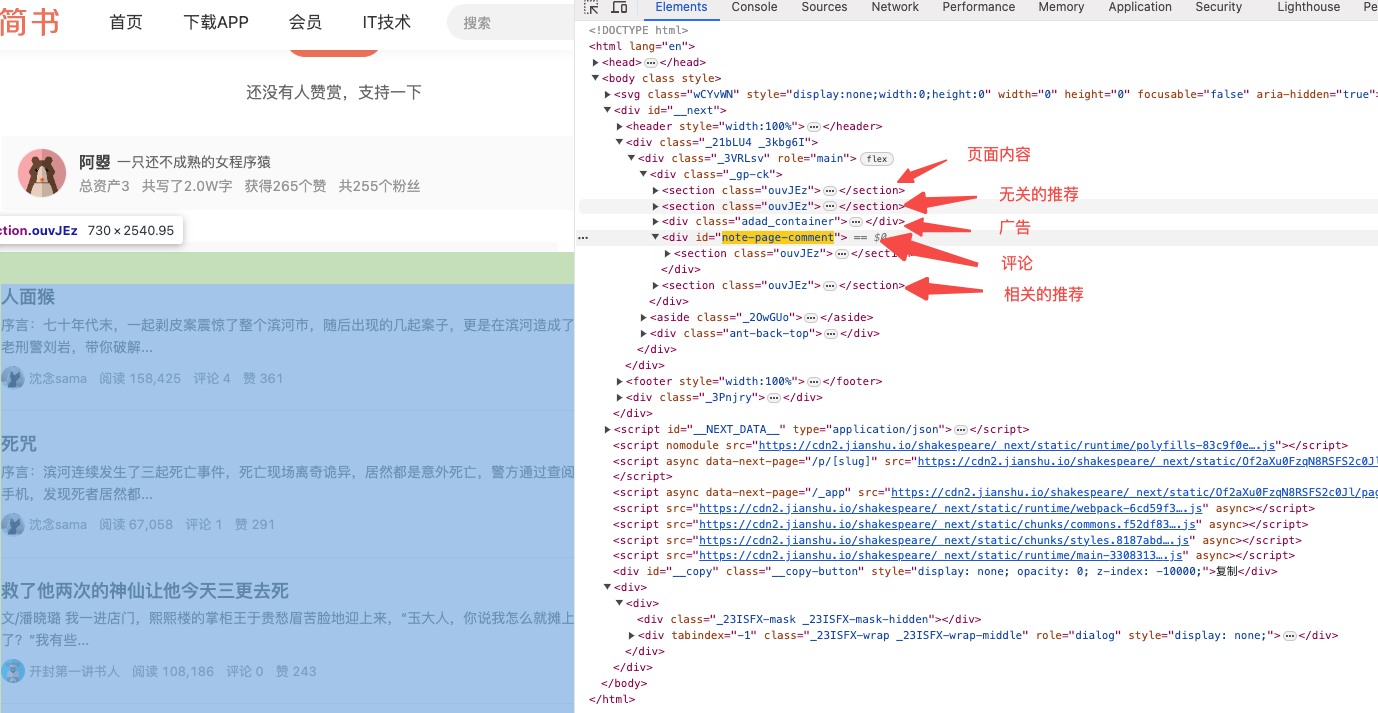
Task: Click the avatar beside 开封第一讲书人
Action: click(12, 671)
